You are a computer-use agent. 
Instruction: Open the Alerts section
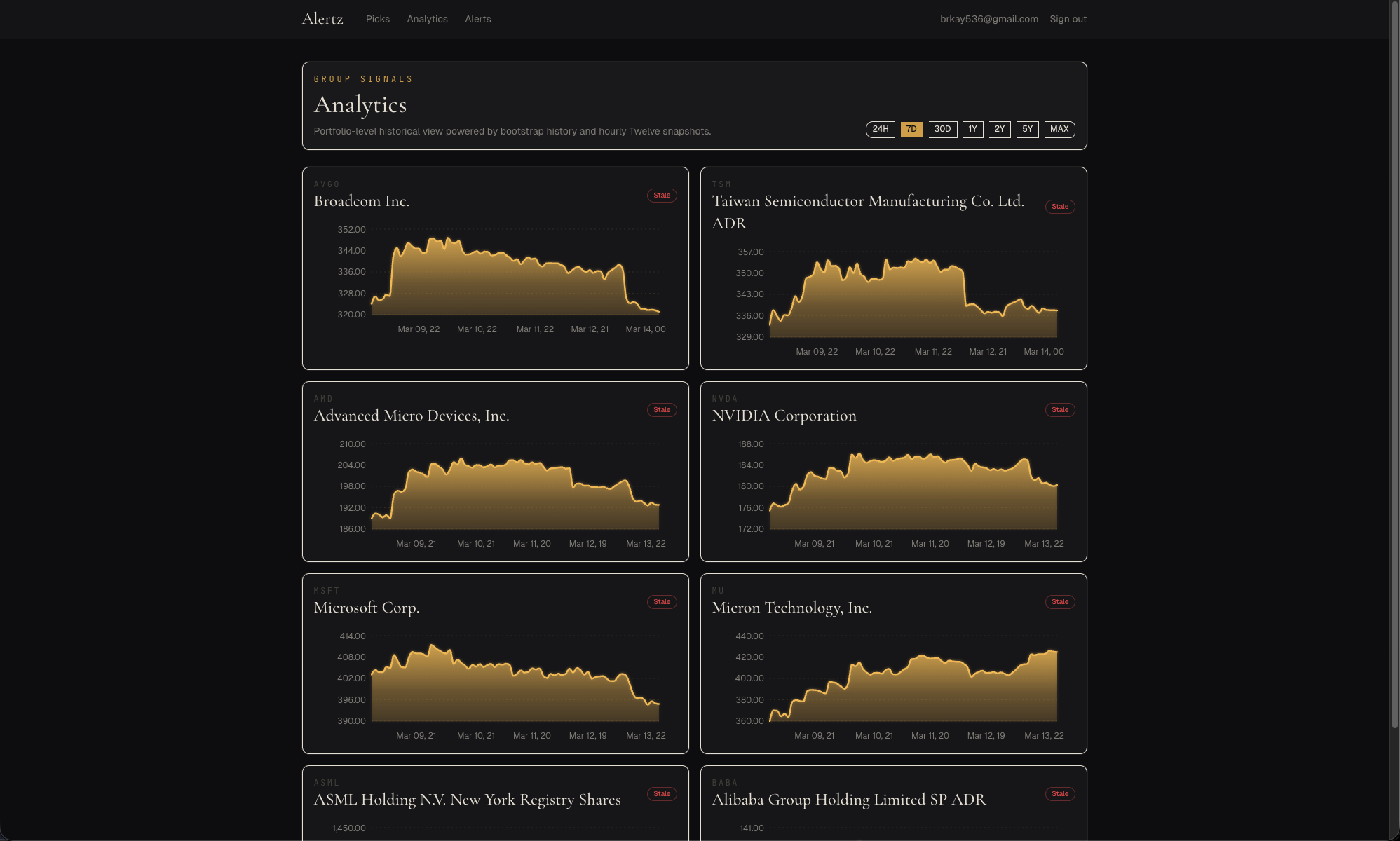point(477,19)
